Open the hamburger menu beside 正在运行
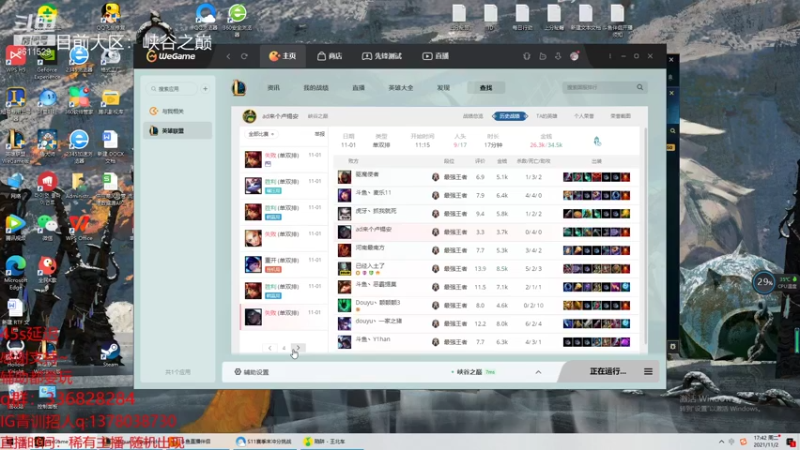This screenshot has width=800, height=450. pos(648,371)
